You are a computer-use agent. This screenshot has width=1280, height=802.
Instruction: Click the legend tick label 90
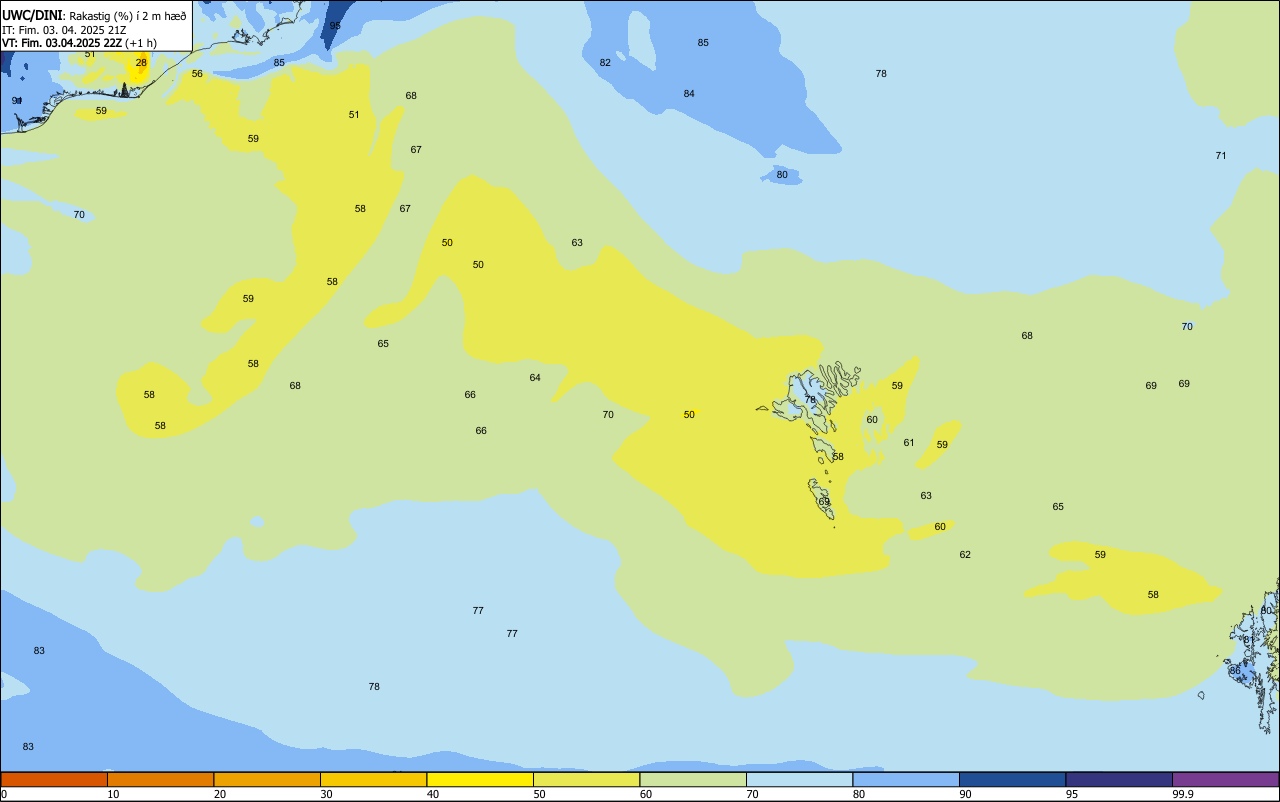coord(965,794)
